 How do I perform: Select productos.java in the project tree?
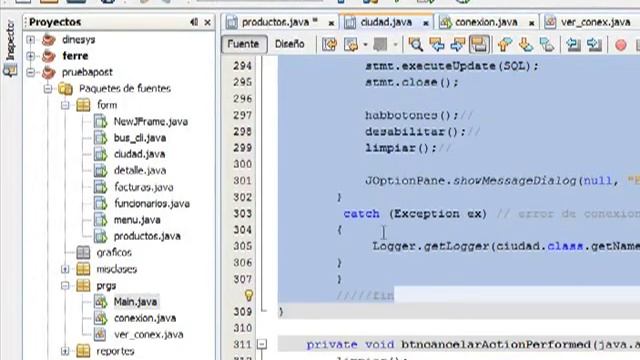(x=147, y=236)
